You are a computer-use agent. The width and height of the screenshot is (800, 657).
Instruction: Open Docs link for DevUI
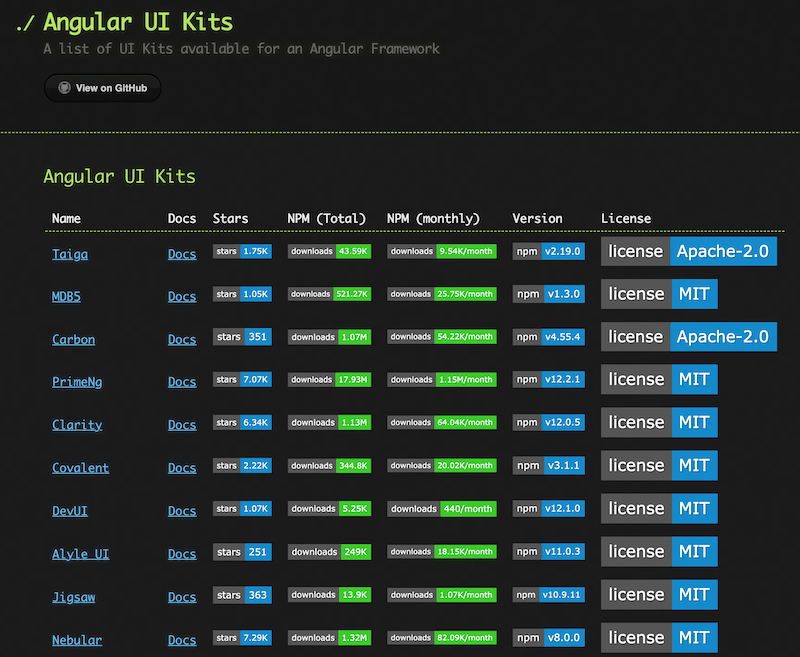click(182, 511)
